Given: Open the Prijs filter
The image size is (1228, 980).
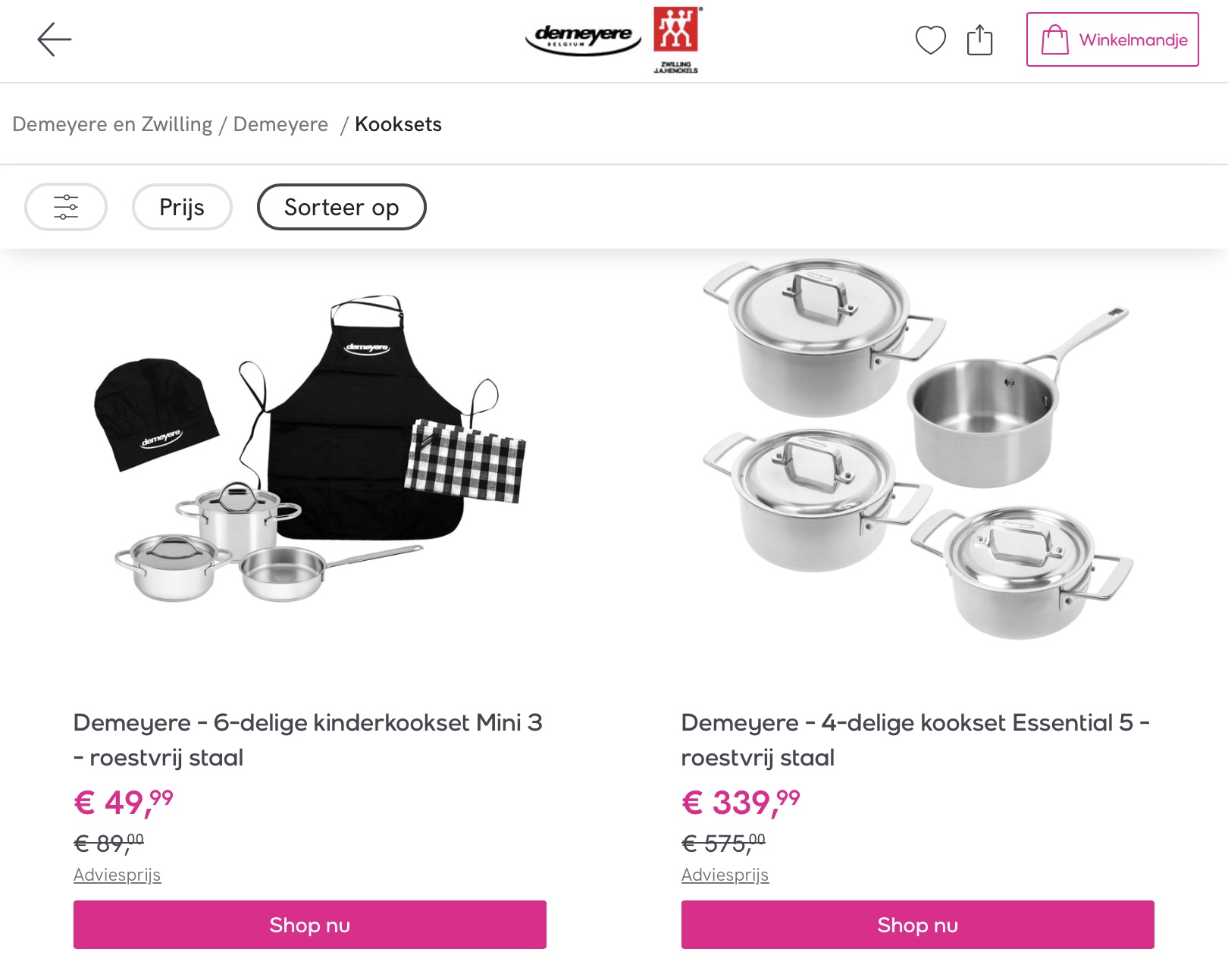Looking at the screenshot, I should click(182, 207).
